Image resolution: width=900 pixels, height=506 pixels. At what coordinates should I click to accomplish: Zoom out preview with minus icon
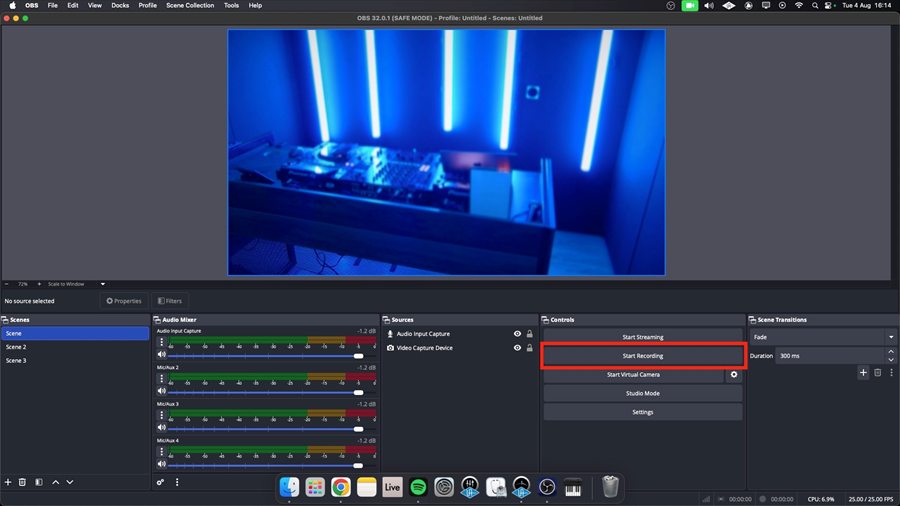pos(6,284)
